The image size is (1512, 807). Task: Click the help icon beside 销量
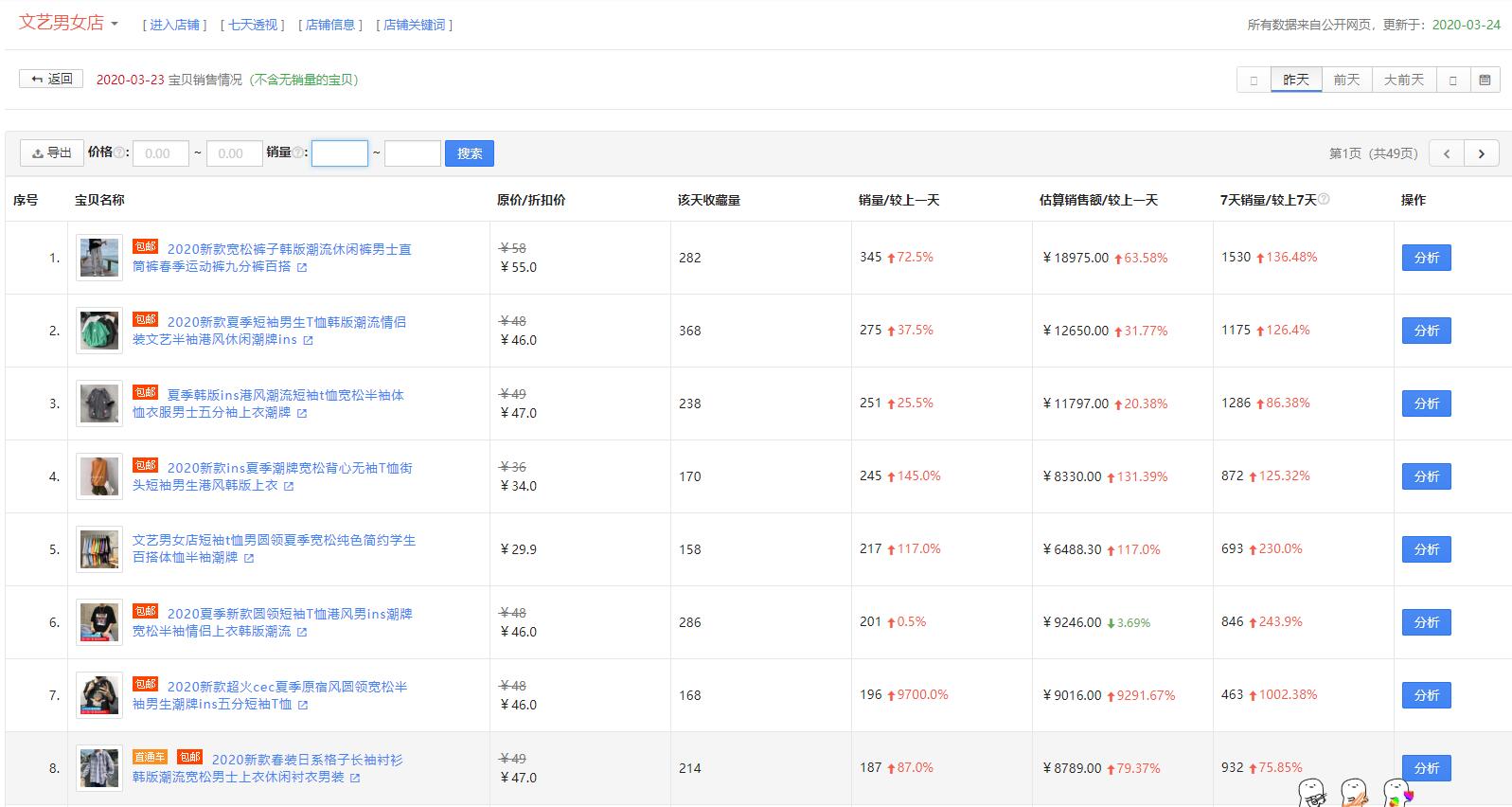pyautogui.click(x=298, y=152)
